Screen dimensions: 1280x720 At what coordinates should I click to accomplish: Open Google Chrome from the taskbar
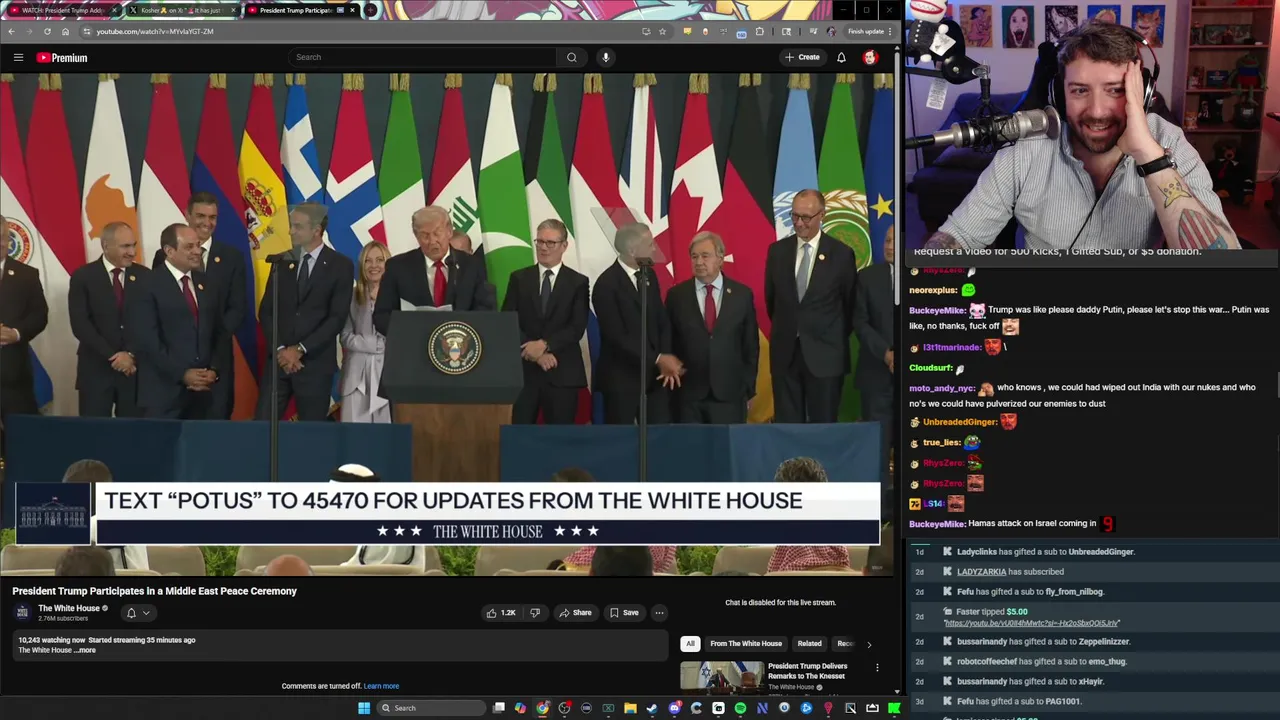542,708
